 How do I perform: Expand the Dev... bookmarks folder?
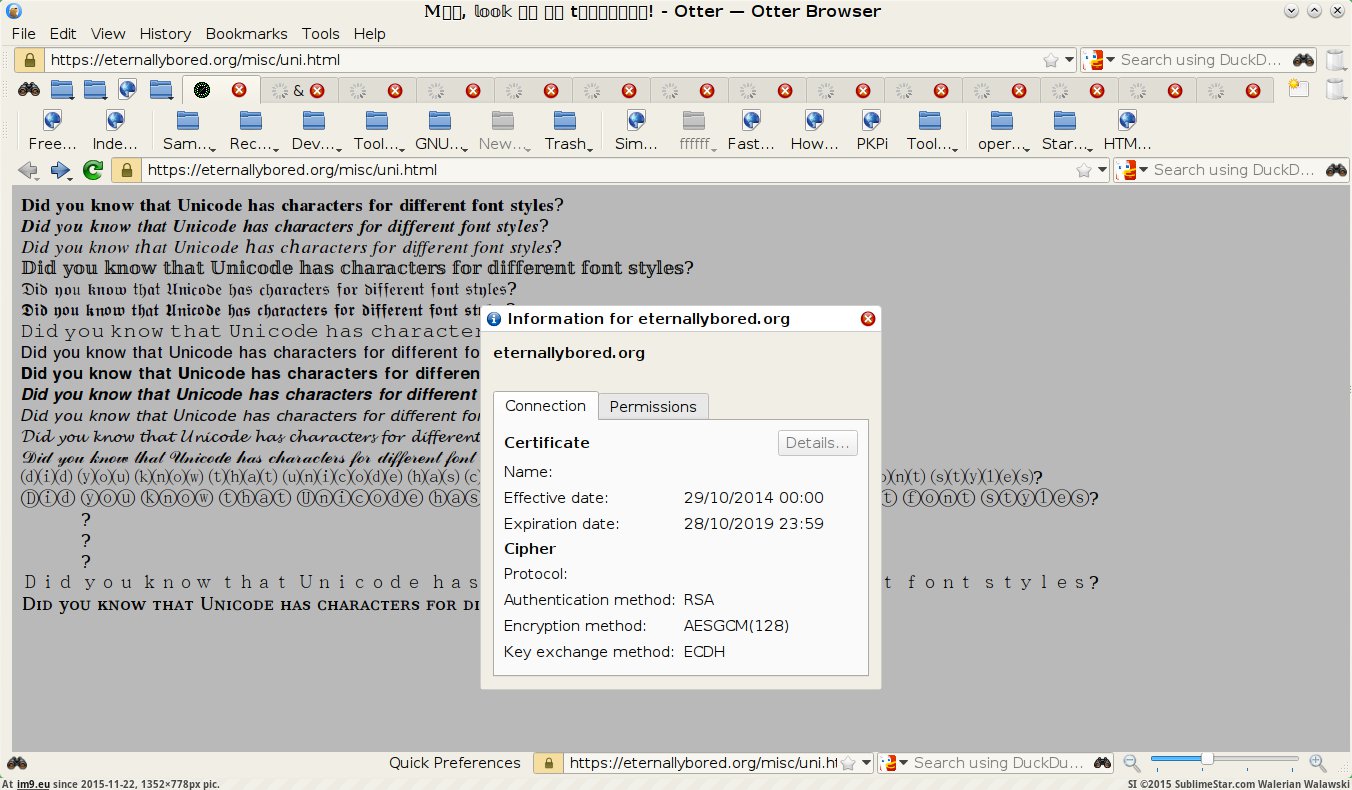(x=314, y=131)
